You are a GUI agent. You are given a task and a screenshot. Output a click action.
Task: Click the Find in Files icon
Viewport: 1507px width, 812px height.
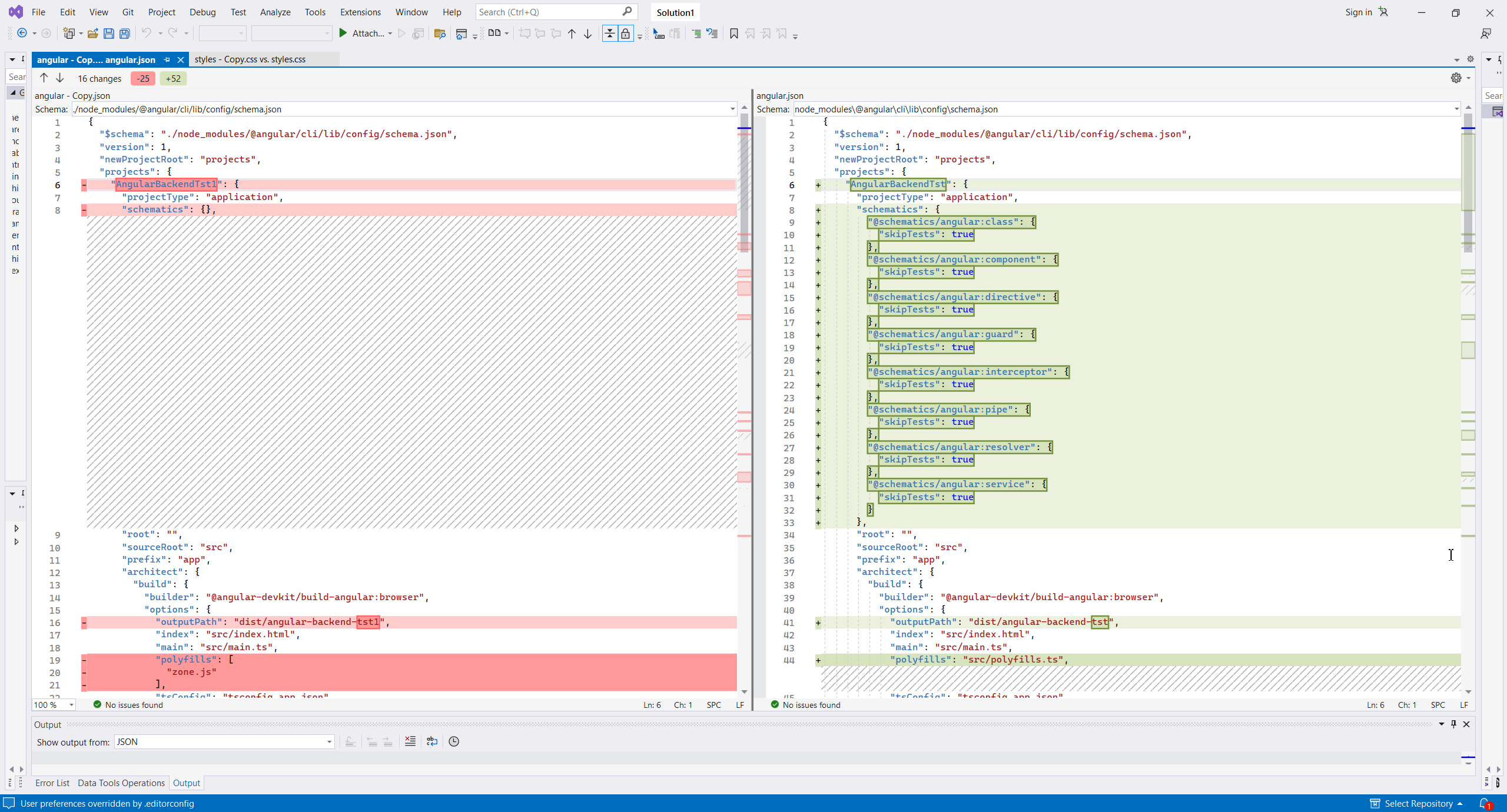pyautogui.click(x=439, y=34)
